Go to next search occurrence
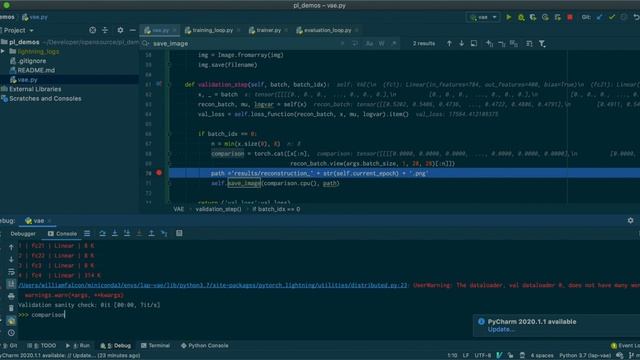This screenshot has height=360, width=640. pyautogui.click(x=461, y=43)
